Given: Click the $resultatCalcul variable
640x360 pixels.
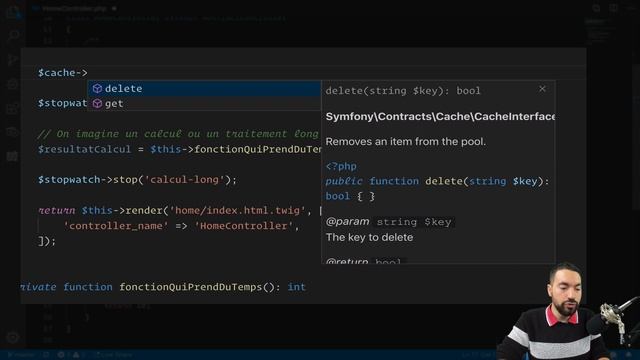Looking at the screenshot, I should [84, 149].
